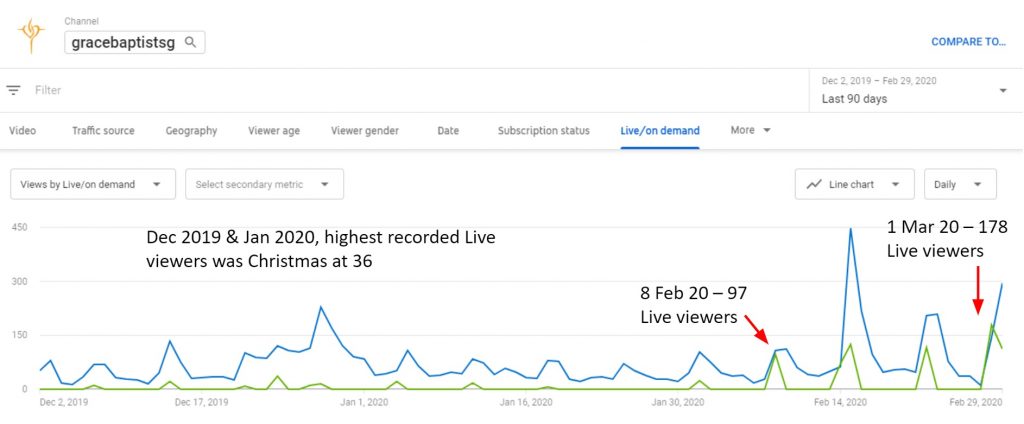Image resolution: width=1024 pixels, height=424 pixels.
Task: Open Views by Live/on demand dropdown
Action: [x=92, y=184]
